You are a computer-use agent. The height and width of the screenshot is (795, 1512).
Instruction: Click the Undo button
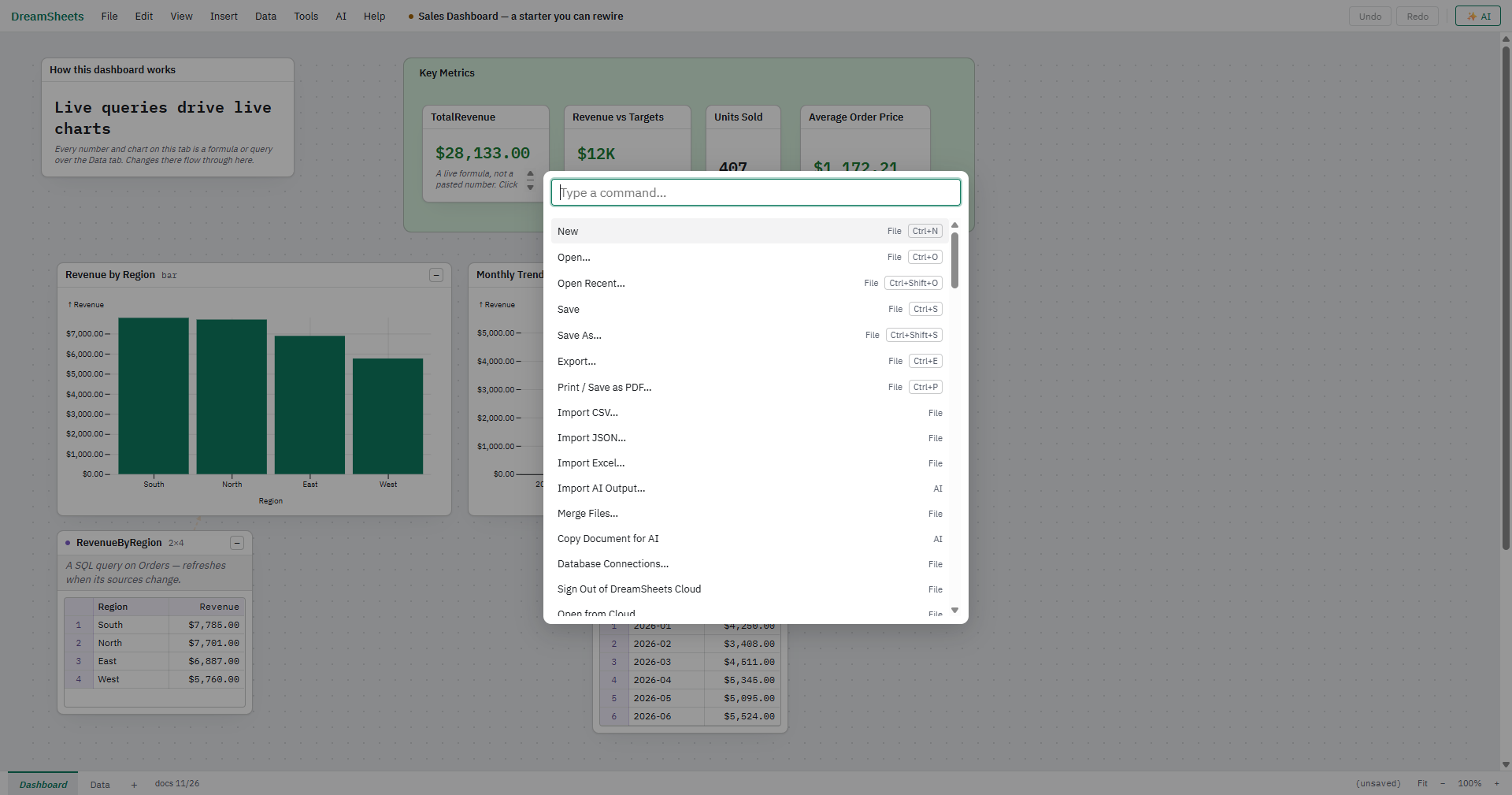1370,17
